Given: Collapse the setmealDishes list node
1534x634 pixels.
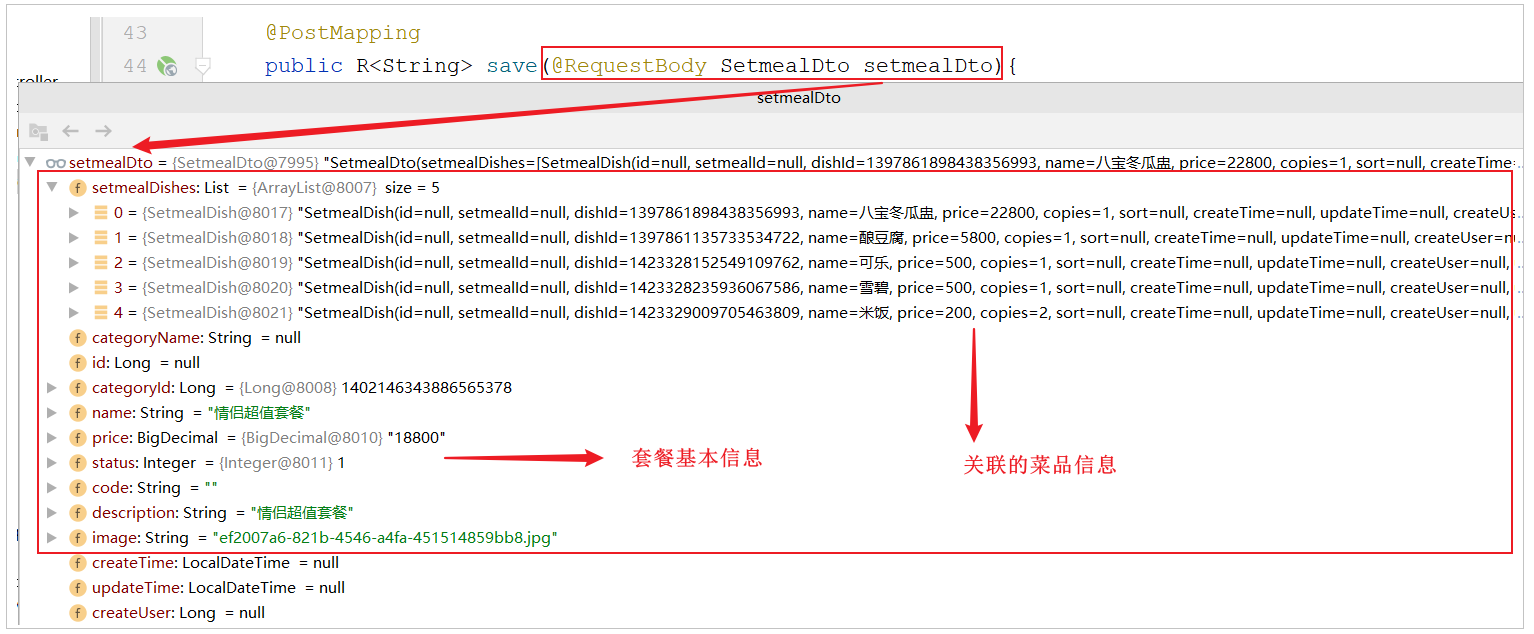Looking at the screenshot, I should pyautogui.click(x=53, y=188).
